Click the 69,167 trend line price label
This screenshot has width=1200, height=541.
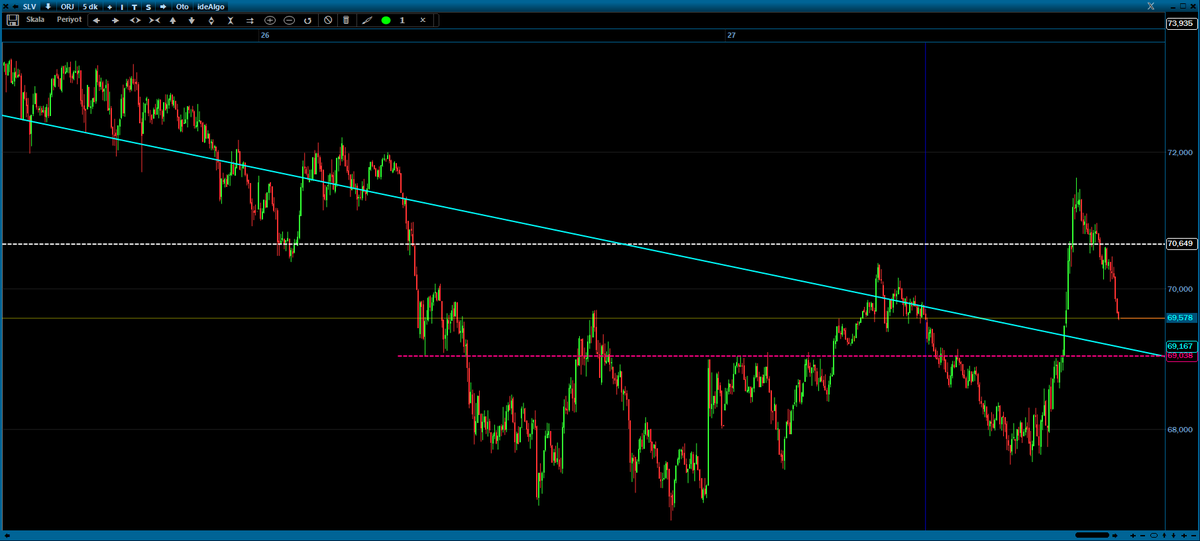[1181, 346]
